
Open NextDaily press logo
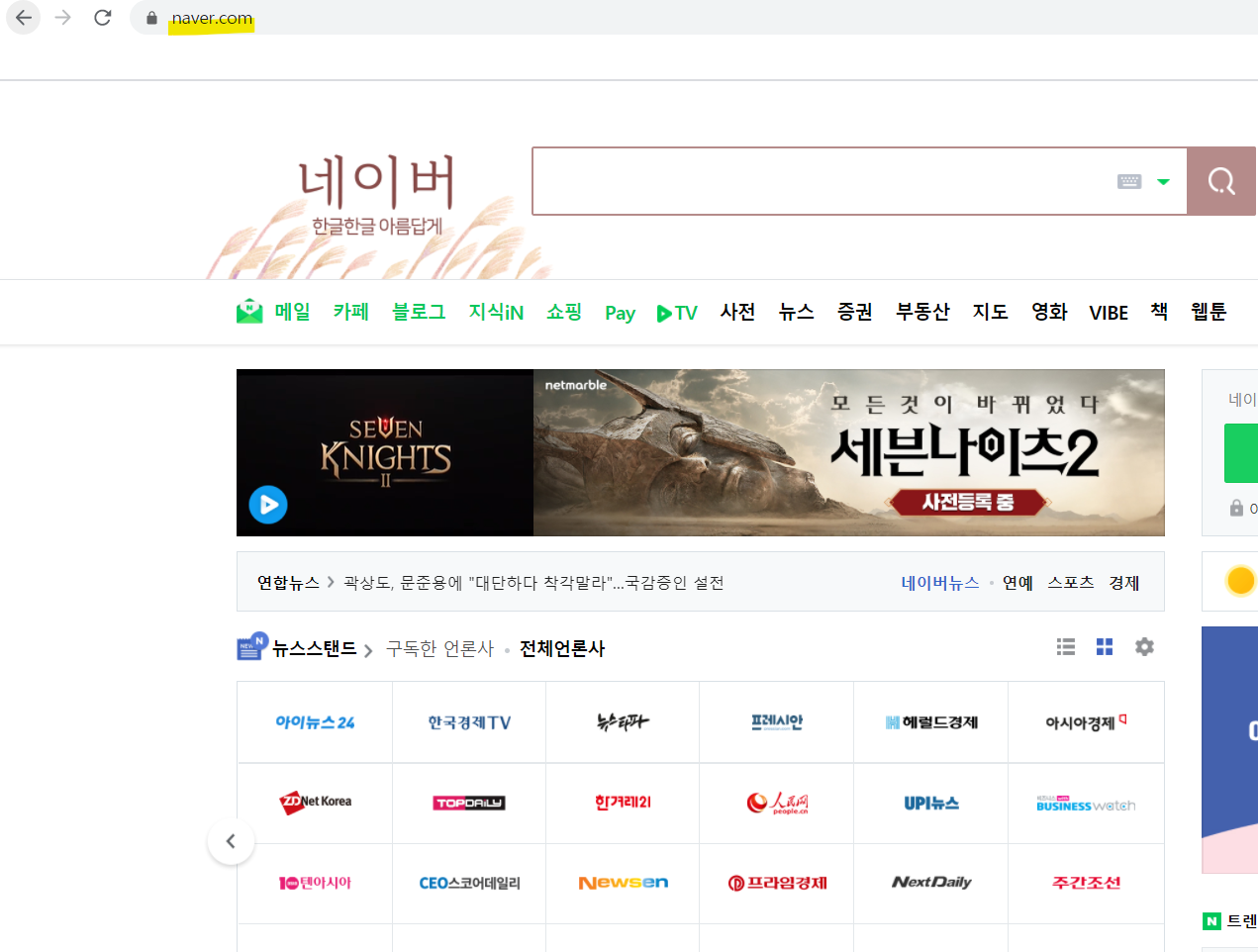pos(931,883)
